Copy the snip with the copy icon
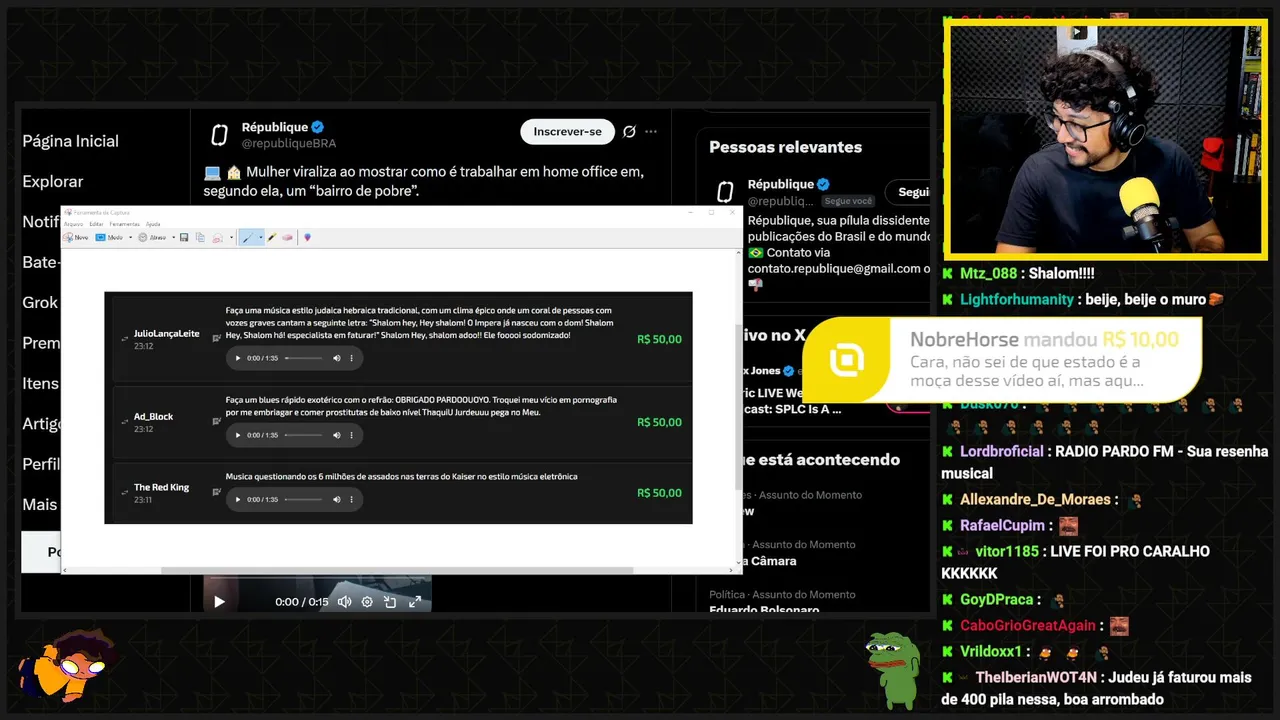This screenshot has height=720, width=1280. click(x=200, y=237)
